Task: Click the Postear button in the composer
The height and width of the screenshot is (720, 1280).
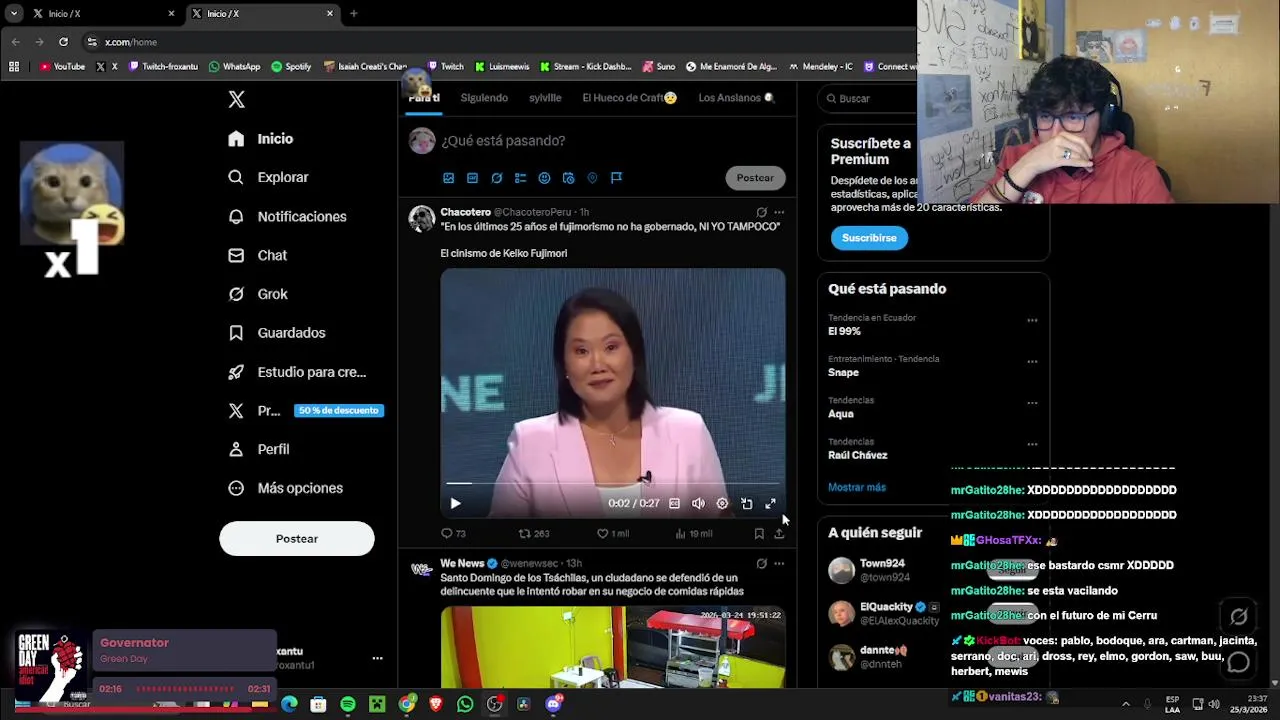Action: click(755, 178)
